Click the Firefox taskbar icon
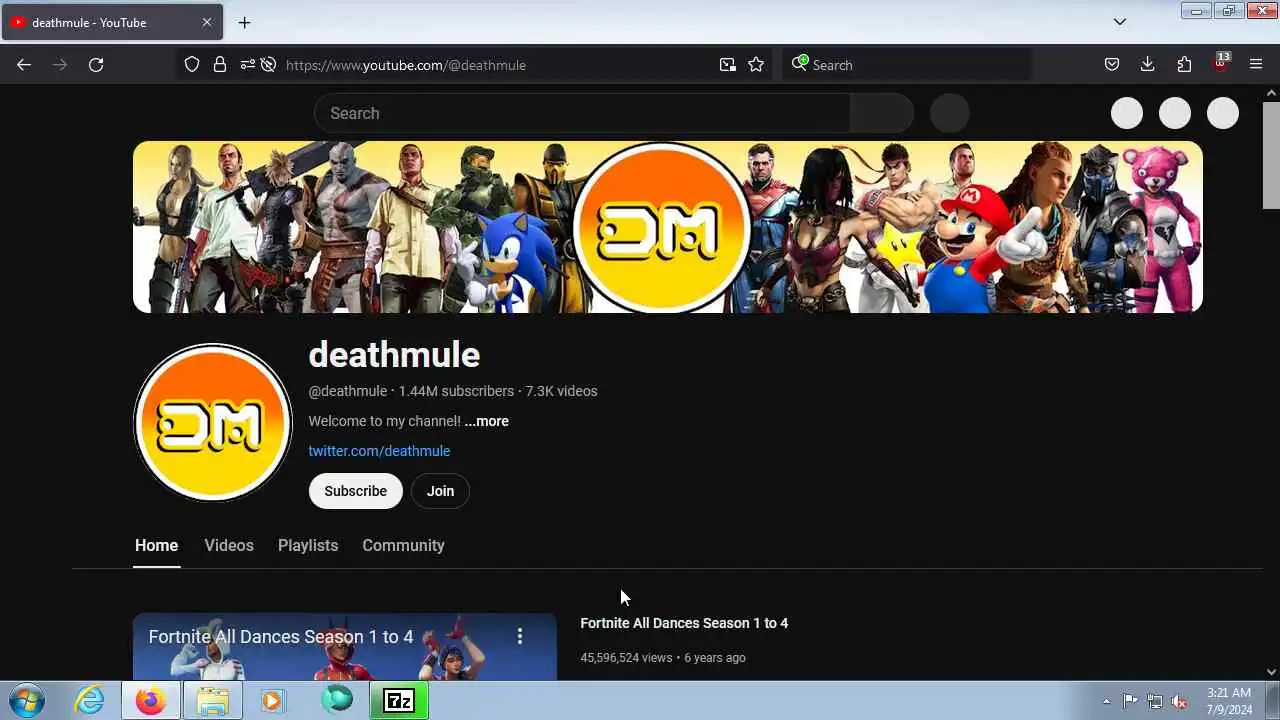 pyautogui.click(x=151, y=700)
